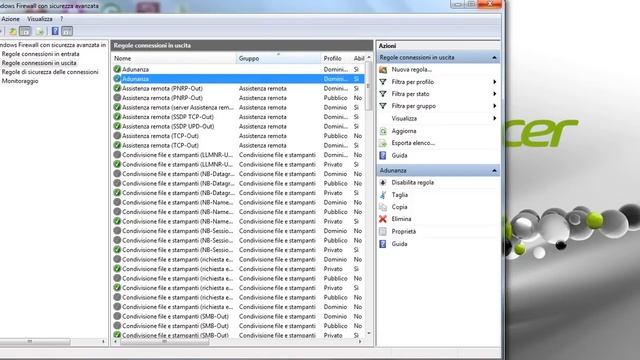Click the up-folder toolbar icon
Viewport: 640px width, 360px height.
point(13,31)
